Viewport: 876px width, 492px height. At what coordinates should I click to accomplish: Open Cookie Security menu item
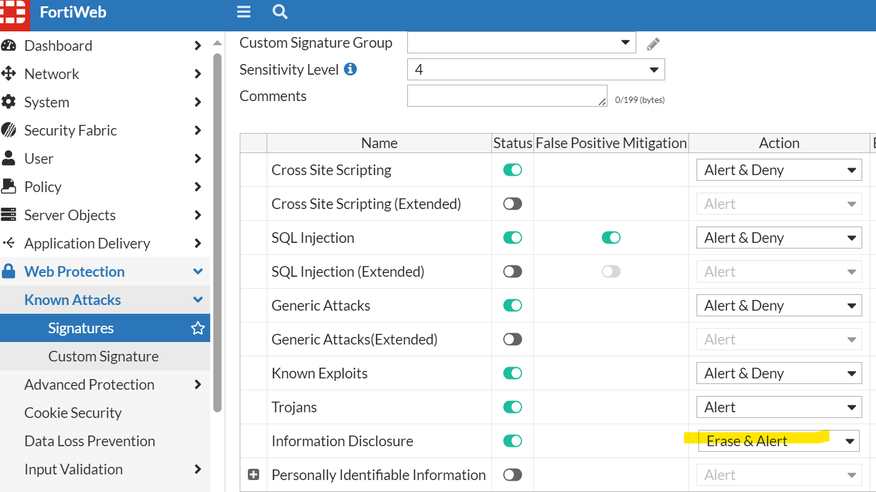click(x=73, y=413)
